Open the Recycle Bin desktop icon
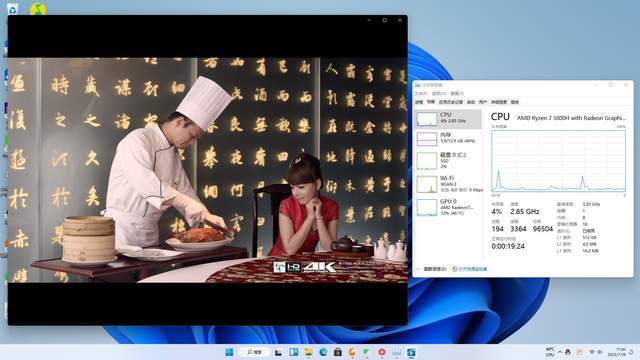 (12, 8)
